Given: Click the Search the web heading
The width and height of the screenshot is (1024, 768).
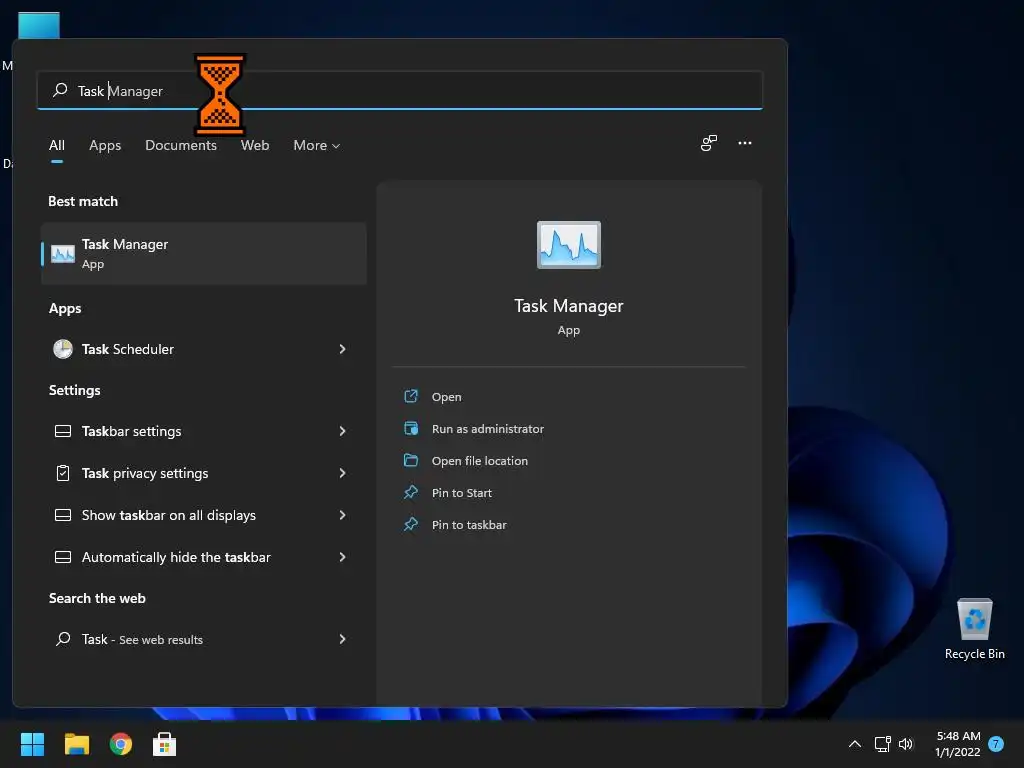Looking at the screenshot, I should (x=97, y=598).
